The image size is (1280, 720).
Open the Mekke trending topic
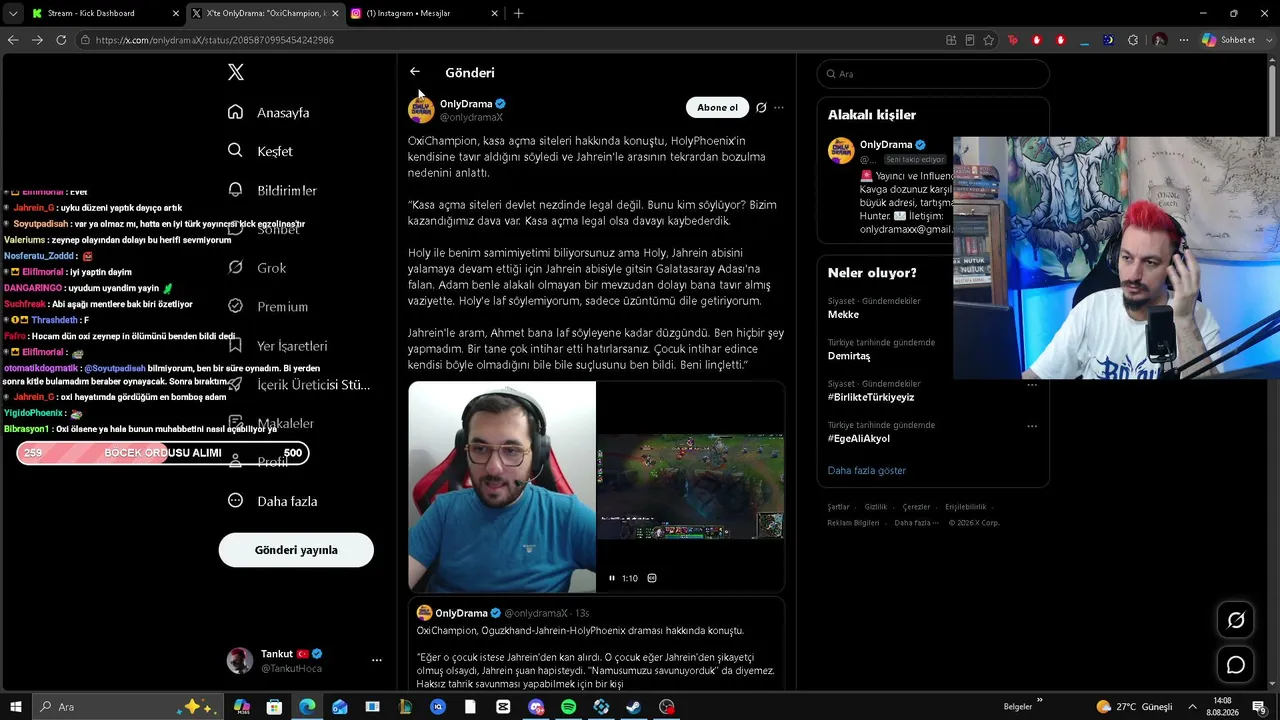click(x=843, y=315)
